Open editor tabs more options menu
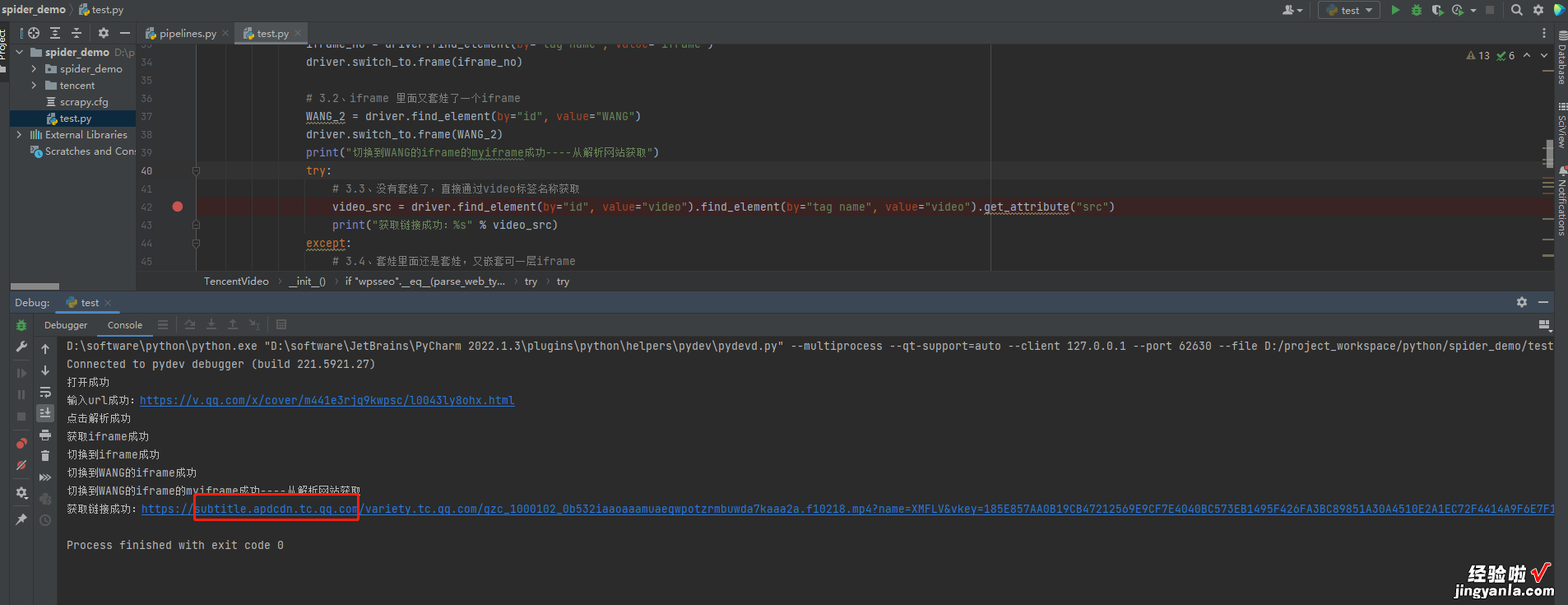 [x=1543, y=33]
